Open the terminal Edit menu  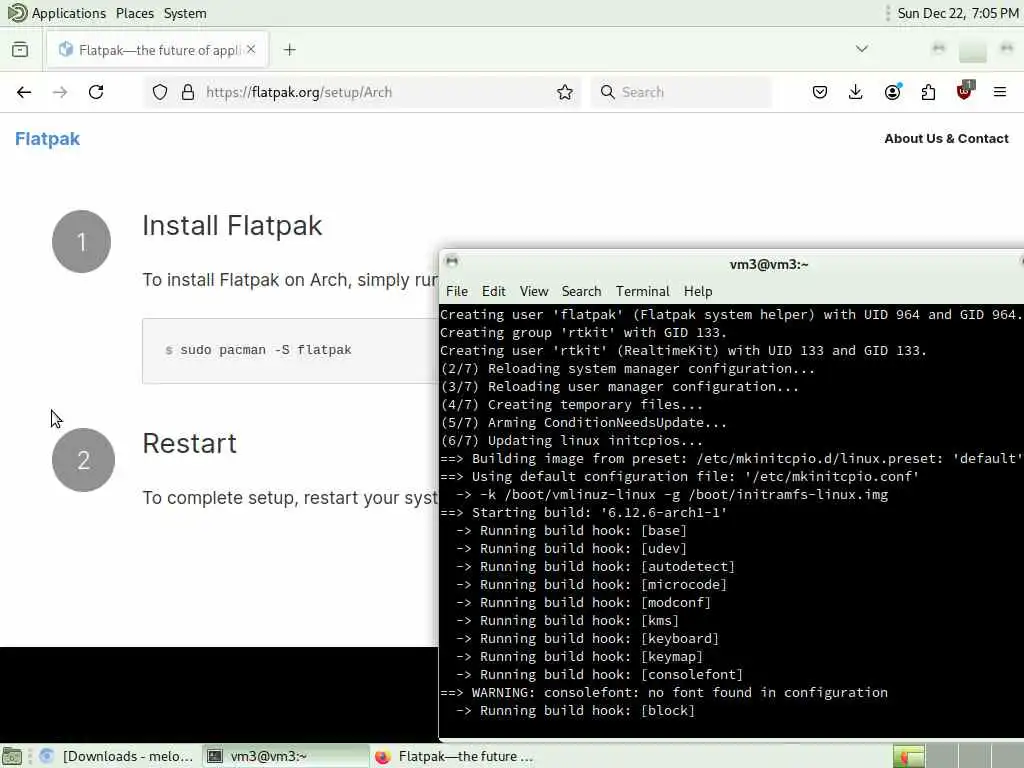[x=494, y=291]
